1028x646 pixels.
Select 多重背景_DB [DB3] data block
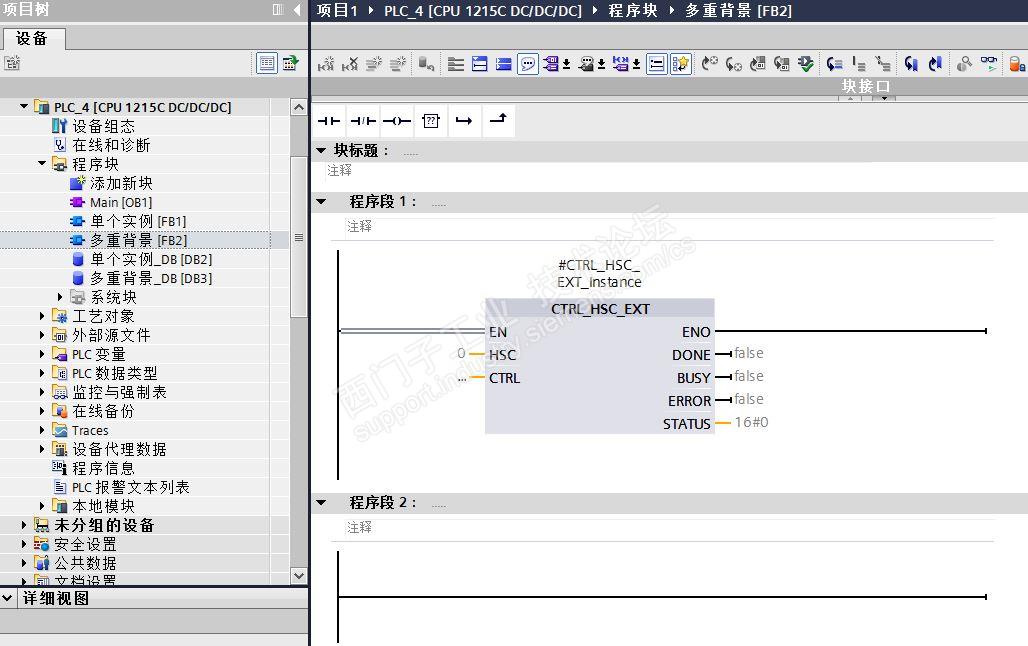[x=151, y=278]
